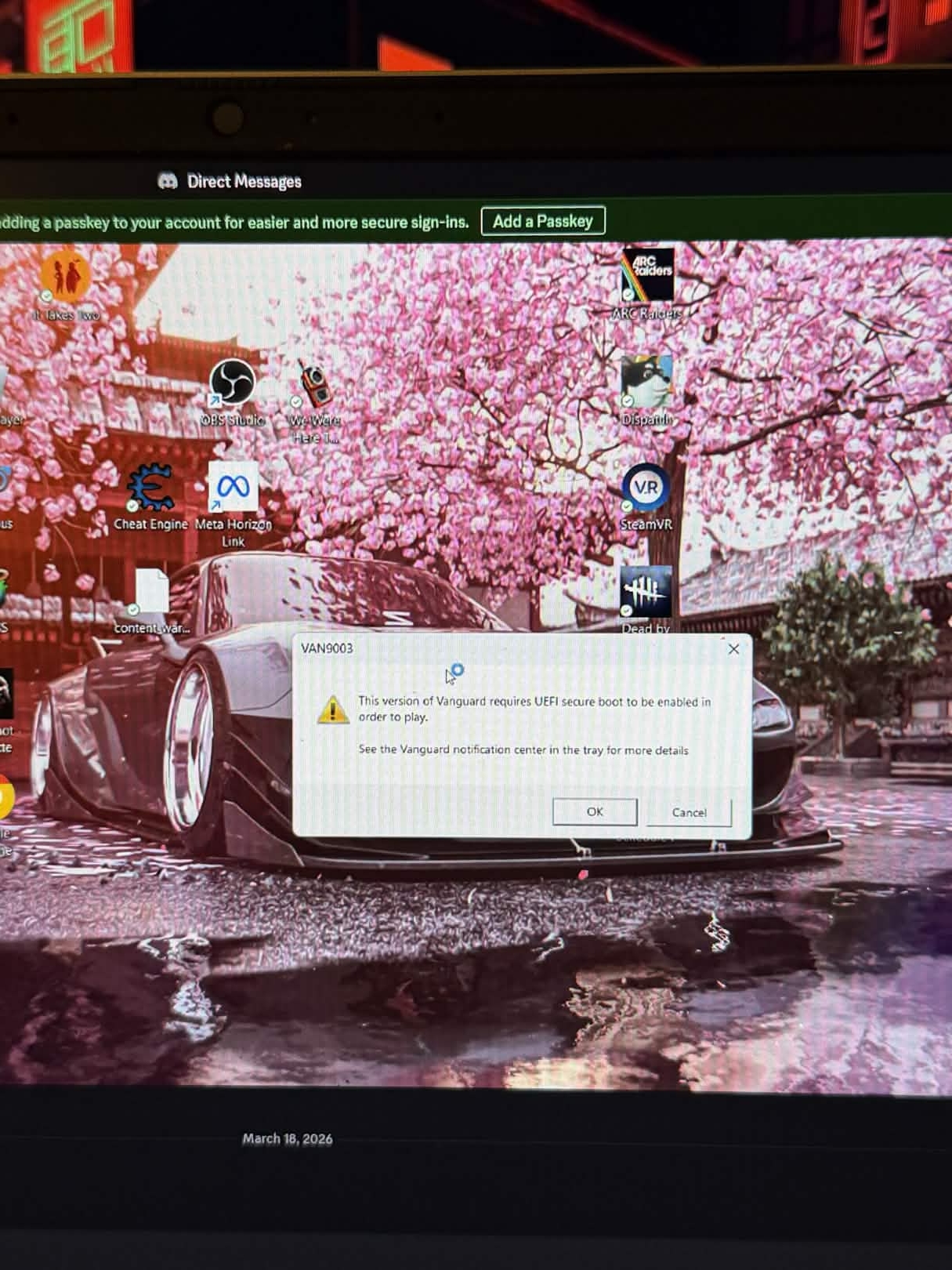Click the Discord logo beside Direct Messages

(x=167, y=181)
